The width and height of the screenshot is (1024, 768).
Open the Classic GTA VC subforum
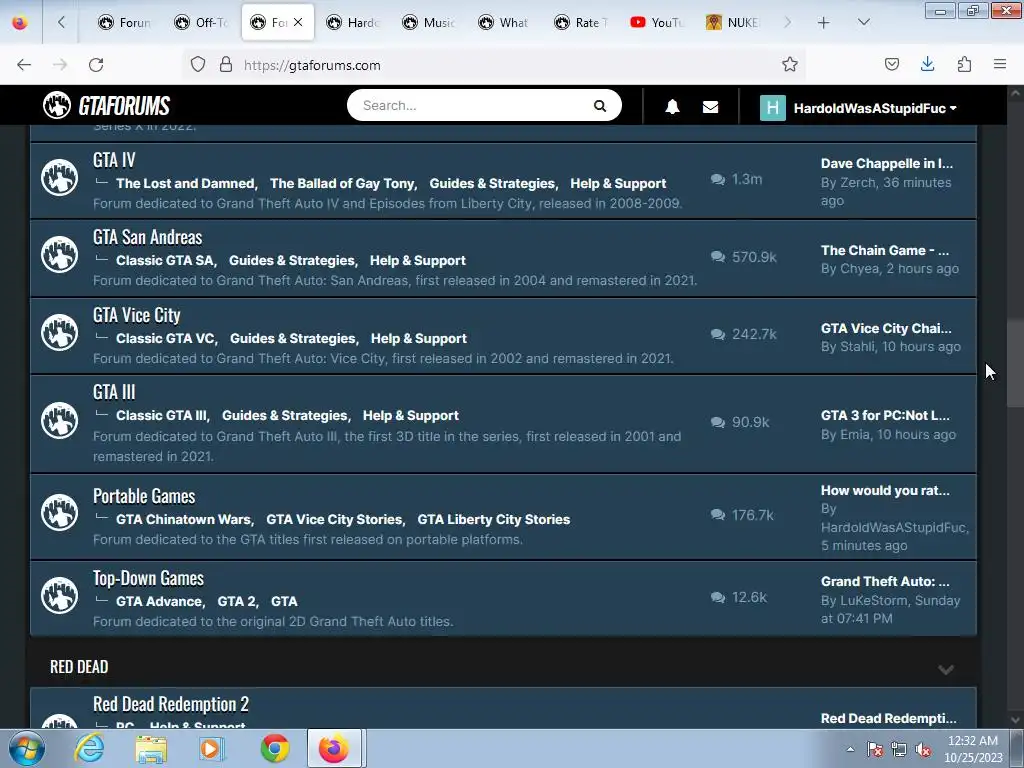165,338
